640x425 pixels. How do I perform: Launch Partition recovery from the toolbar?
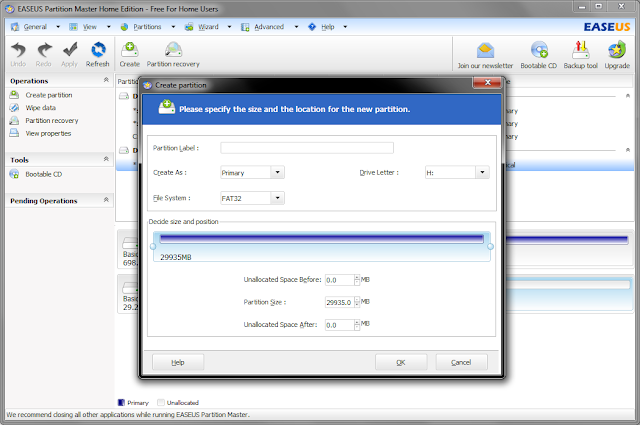tap(173, 50)
